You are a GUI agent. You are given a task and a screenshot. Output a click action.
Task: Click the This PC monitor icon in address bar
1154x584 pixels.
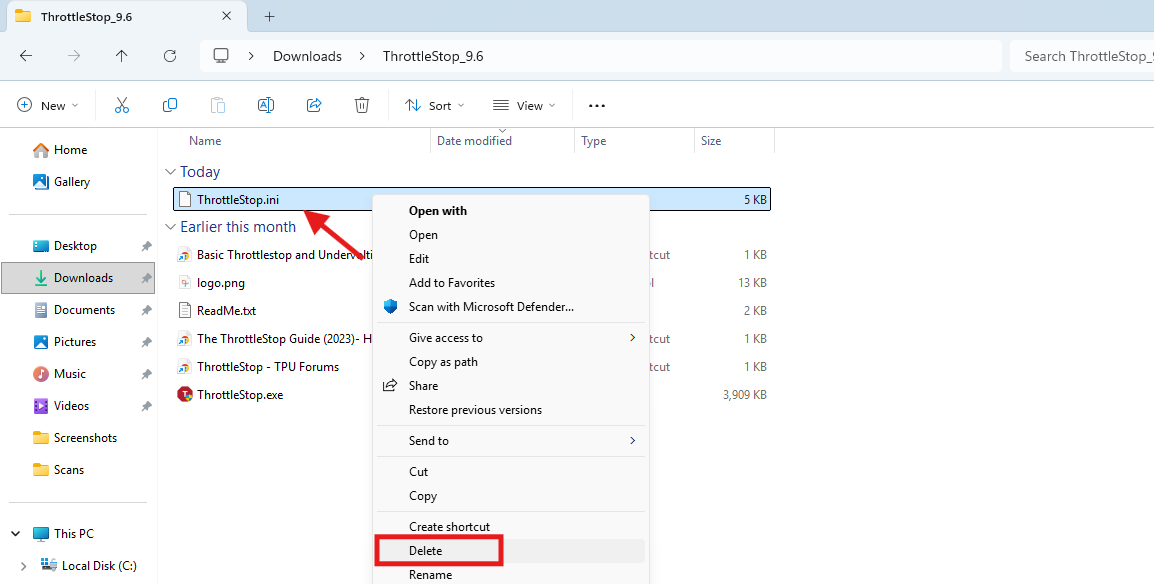pyautogui.click(x=220, y=56)
